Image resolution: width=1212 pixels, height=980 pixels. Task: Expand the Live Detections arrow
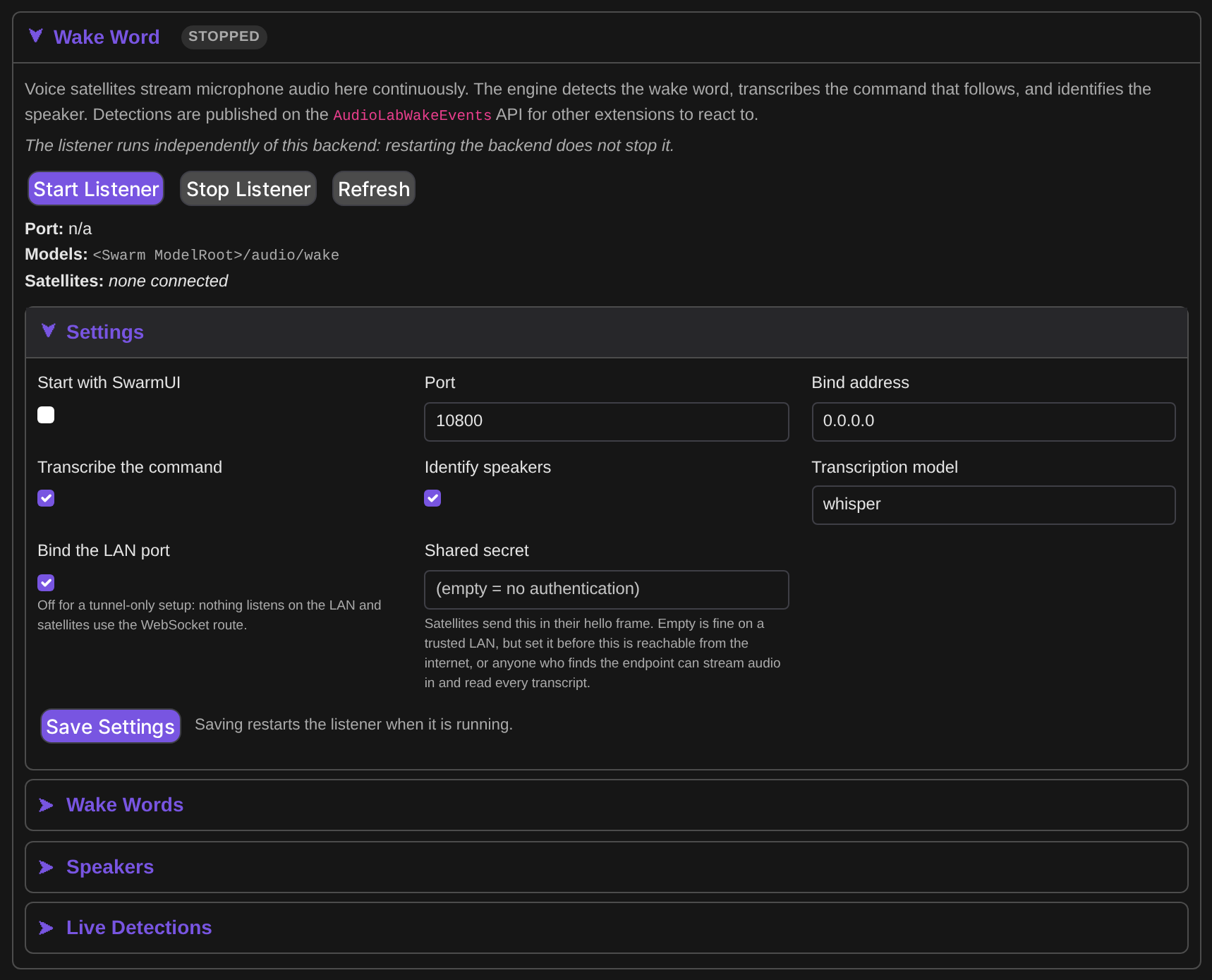pyautogui.click(x=47, y=928)
